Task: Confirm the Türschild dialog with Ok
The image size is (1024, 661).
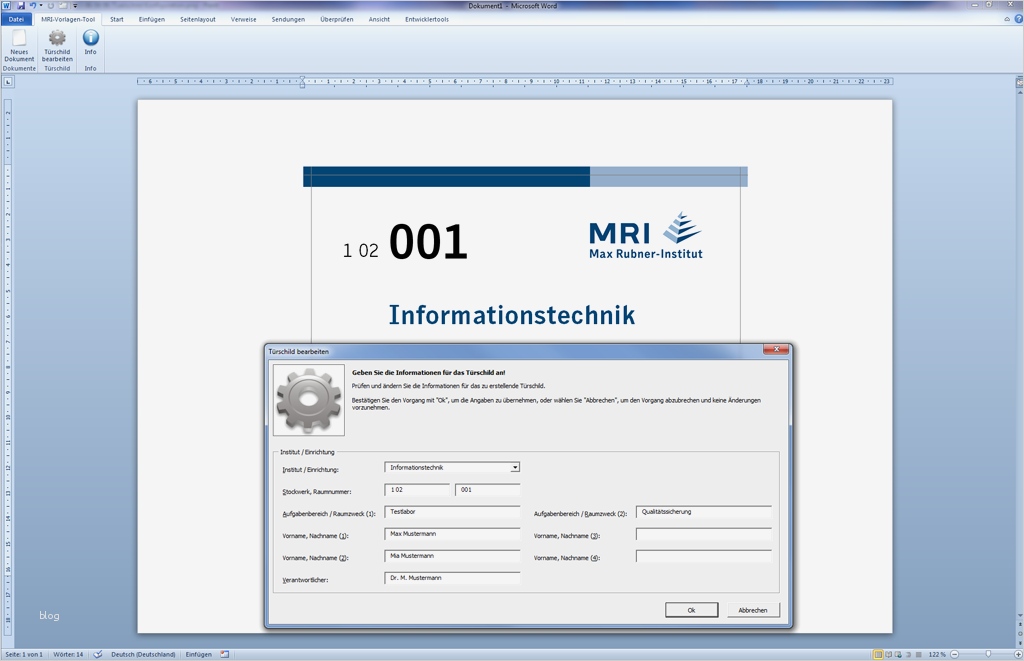Action: [691, 609]
